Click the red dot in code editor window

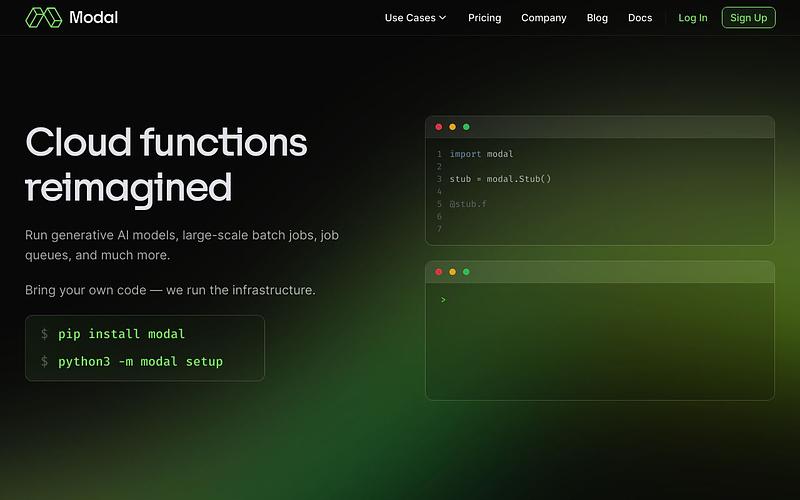439,127
